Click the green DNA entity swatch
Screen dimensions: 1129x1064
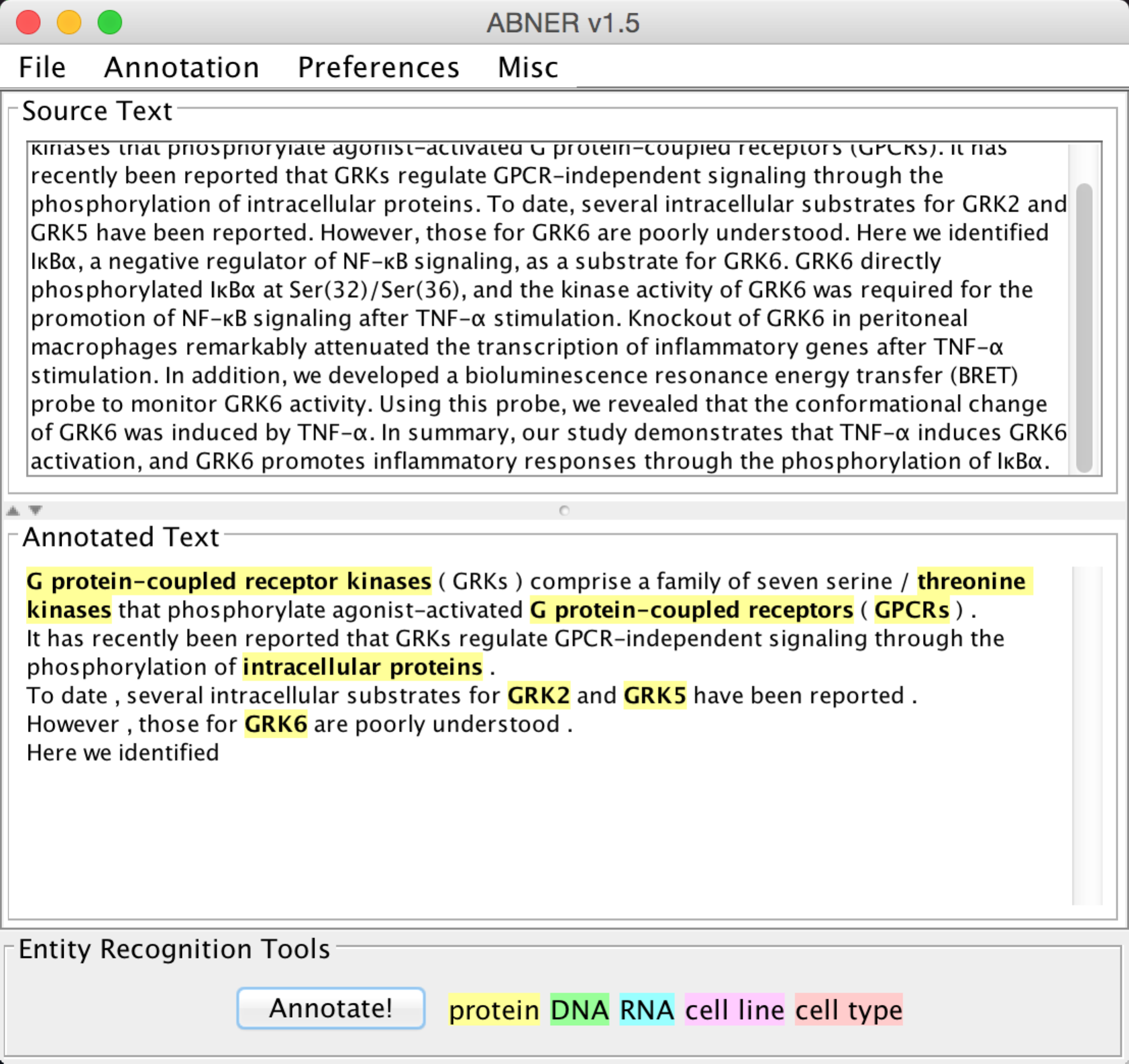point(579,1010)
